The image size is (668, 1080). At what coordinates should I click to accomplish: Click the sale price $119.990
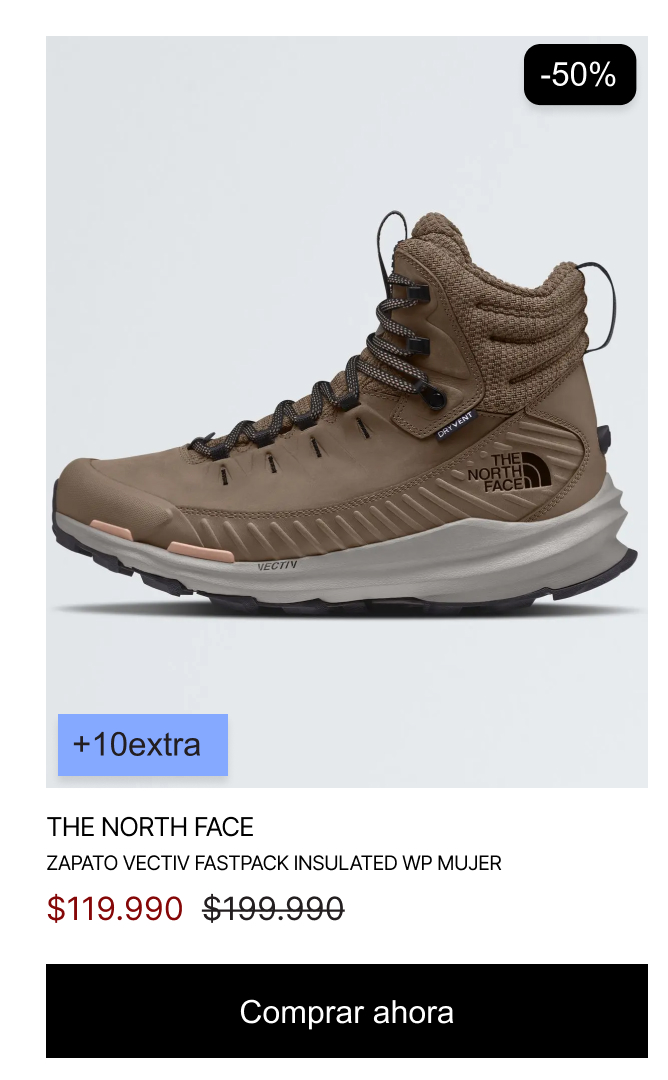pos(115,908)
